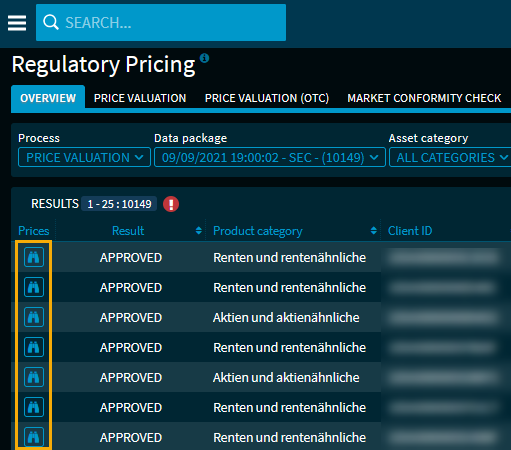The image size is (511, 450).
Task: Click the Client ID column header
Action: [x=410, y=231]
